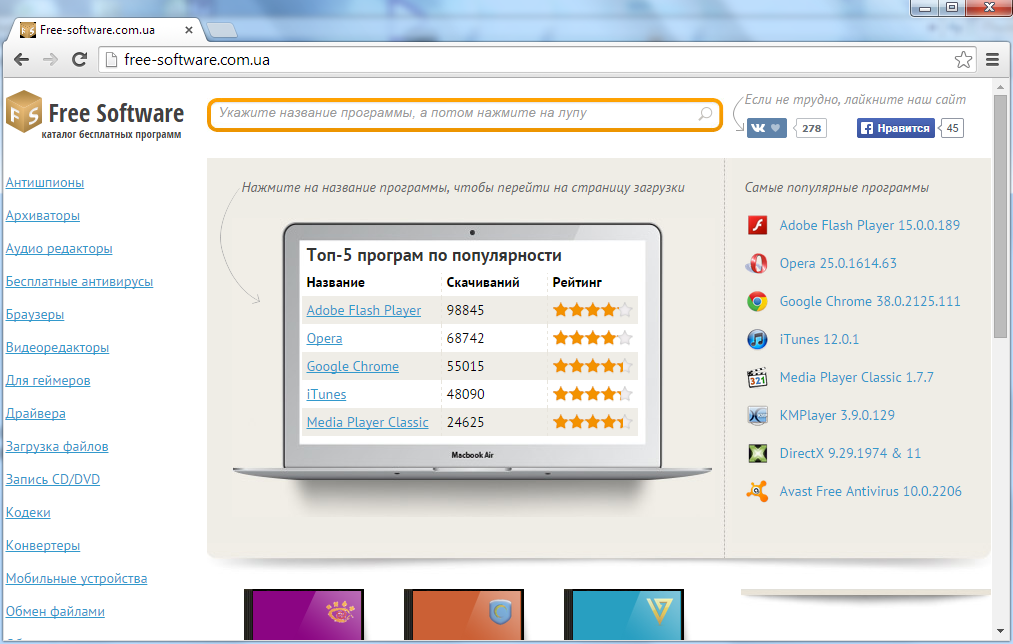
Task: Click the vertical scrollbar thumb
Action: tap(1001, 216)
